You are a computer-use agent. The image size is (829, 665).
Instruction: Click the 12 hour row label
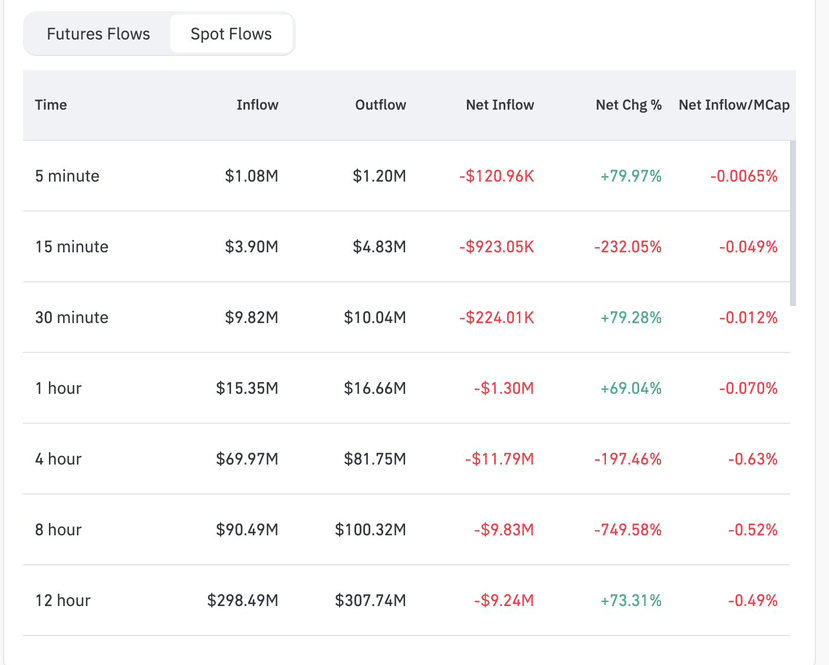click(62, 601)
